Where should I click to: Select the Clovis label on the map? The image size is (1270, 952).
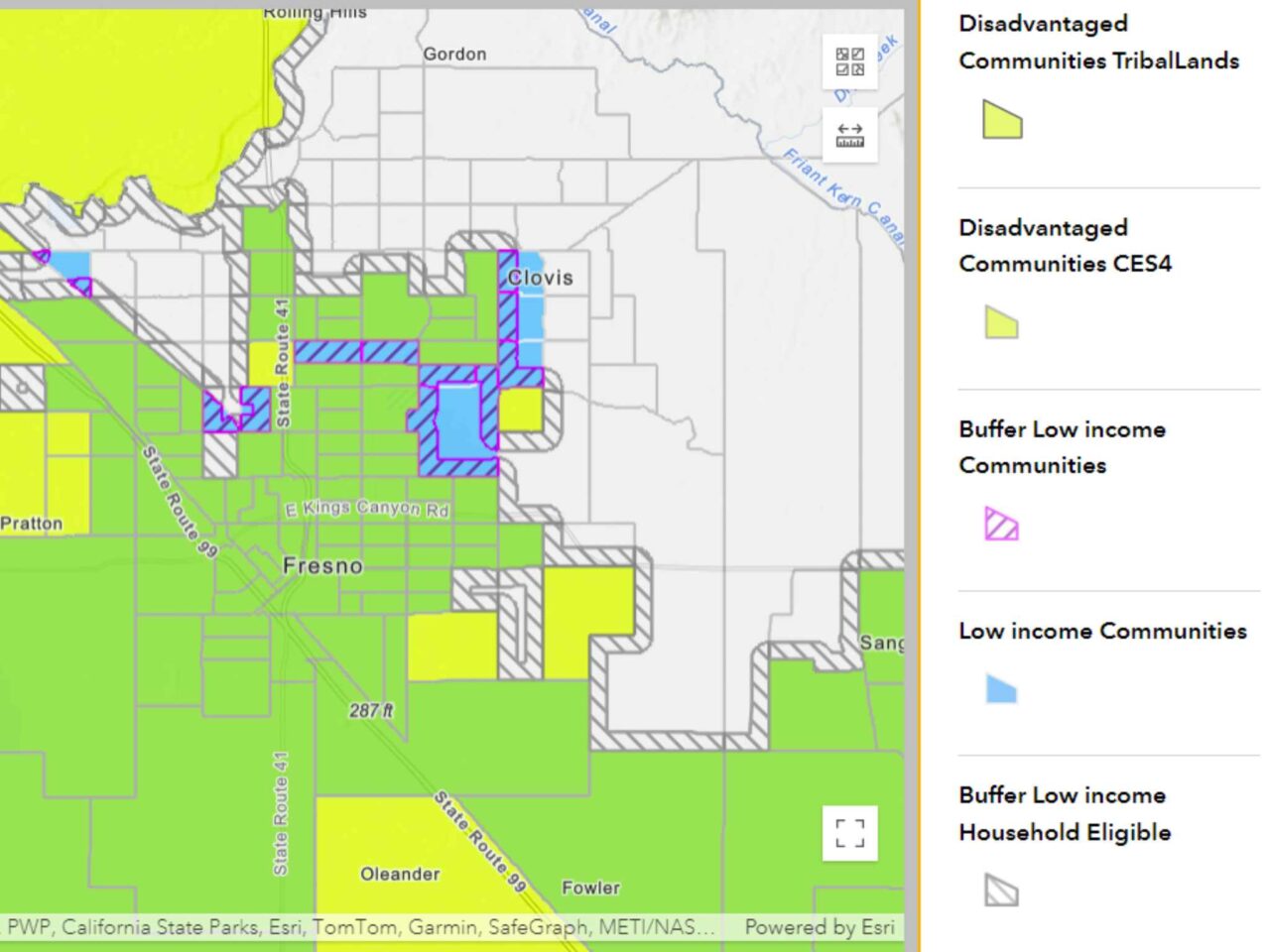(x=541, y=277)
